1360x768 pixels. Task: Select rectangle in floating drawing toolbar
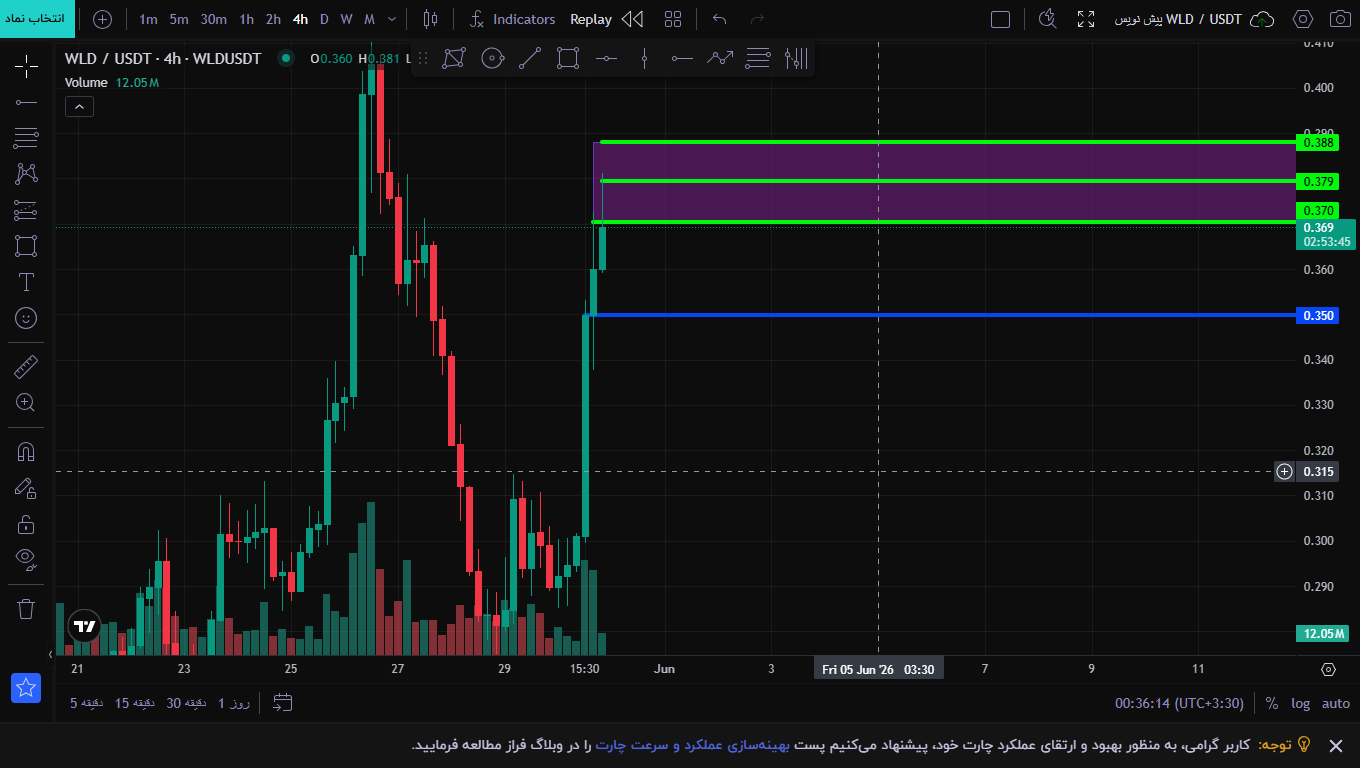click(x=568, y=58)
